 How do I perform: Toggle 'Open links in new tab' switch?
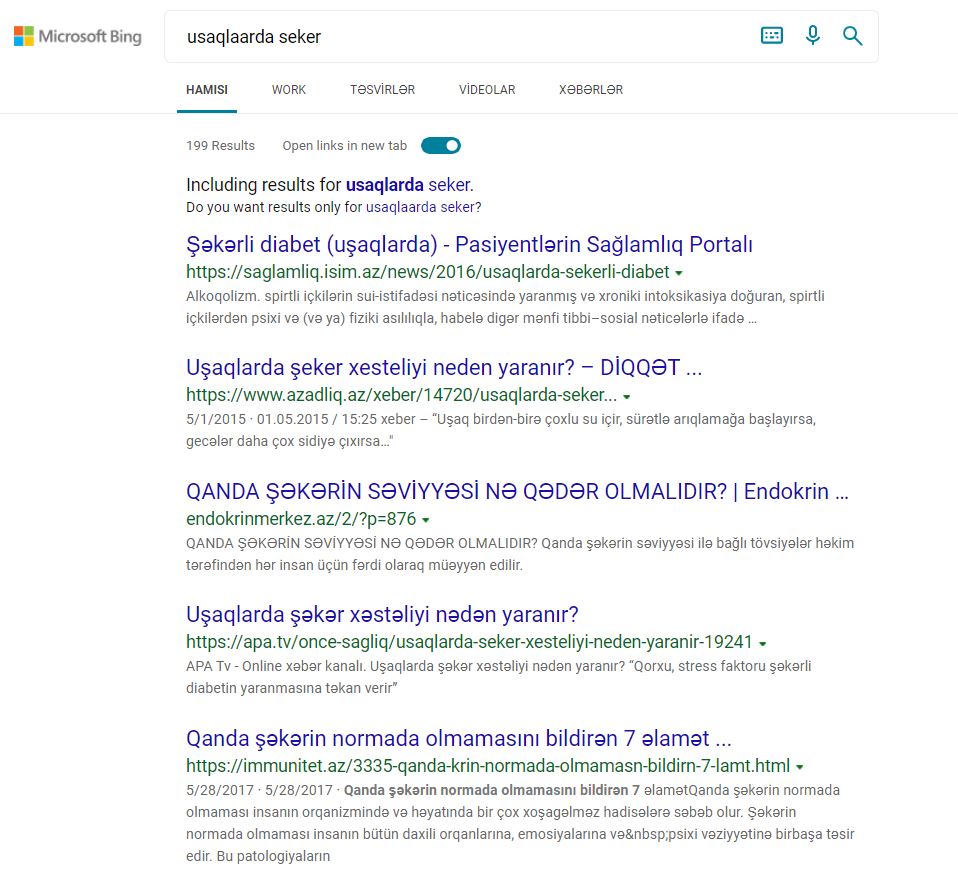click(x=440, y=144)
